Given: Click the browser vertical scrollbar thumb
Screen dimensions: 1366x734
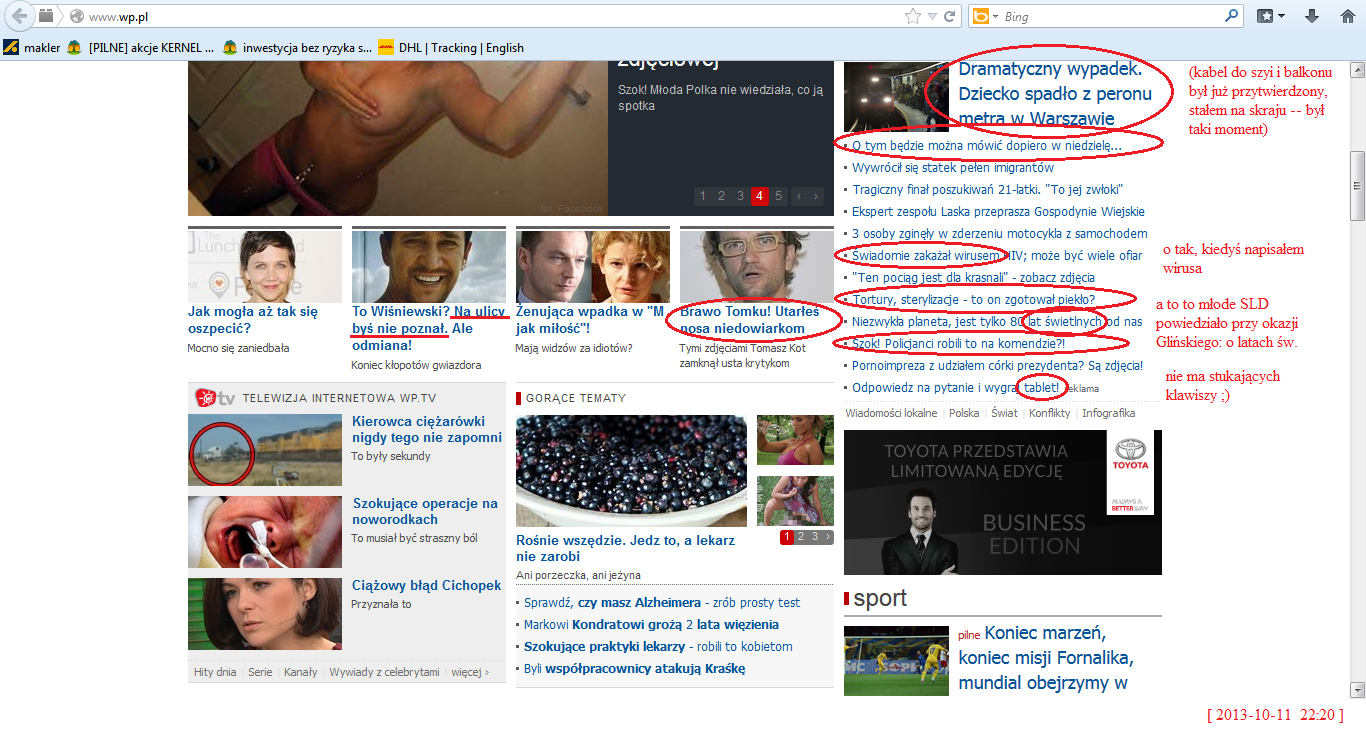Looking at the screenshot, I should pyautogui.click(x=1357, y=185).
